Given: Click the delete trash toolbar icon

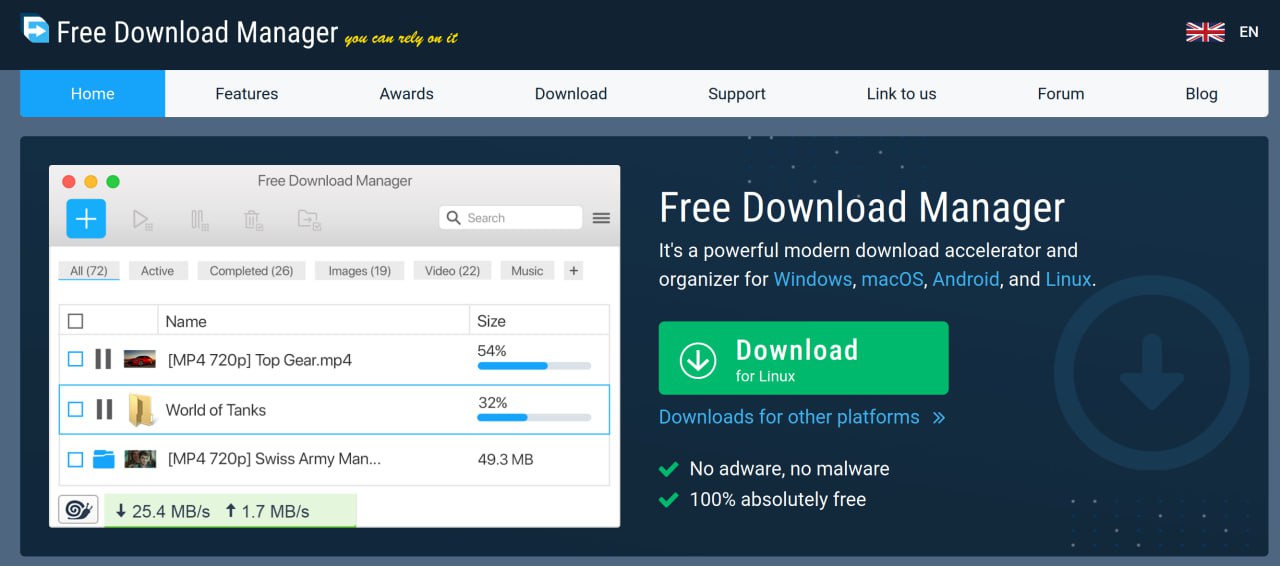Looking at the screenshot, I should pos(254,219).
